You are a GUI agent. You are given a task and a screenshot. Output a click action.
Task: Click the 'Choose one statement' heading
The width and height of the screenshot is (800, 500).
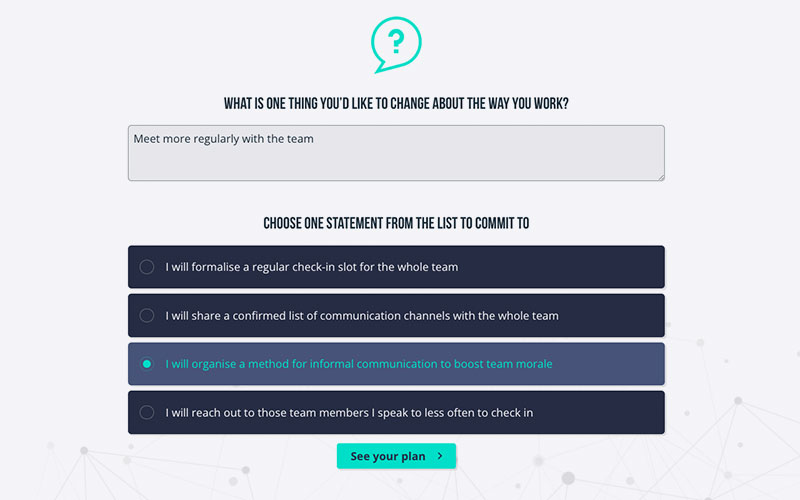point(396,223)
